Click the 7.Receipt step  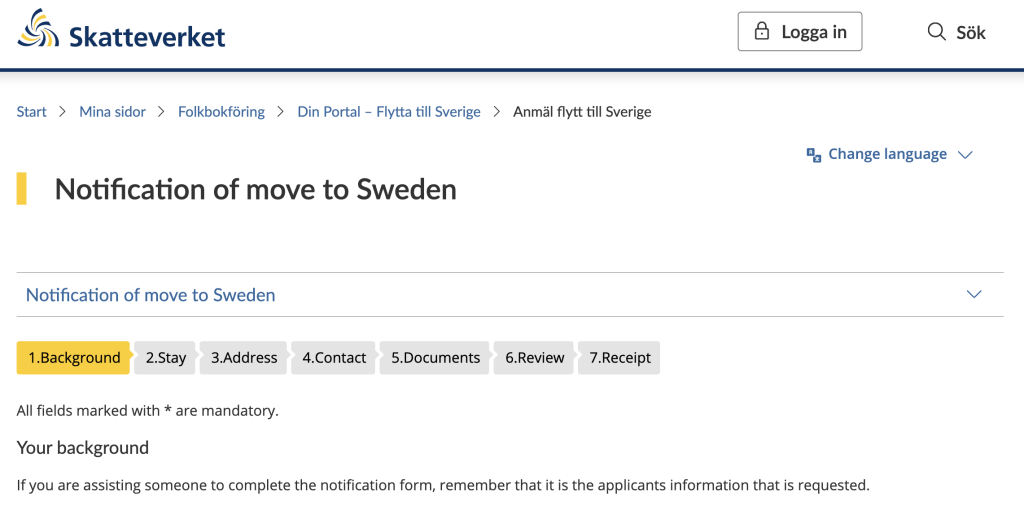(x=619, y=358)
